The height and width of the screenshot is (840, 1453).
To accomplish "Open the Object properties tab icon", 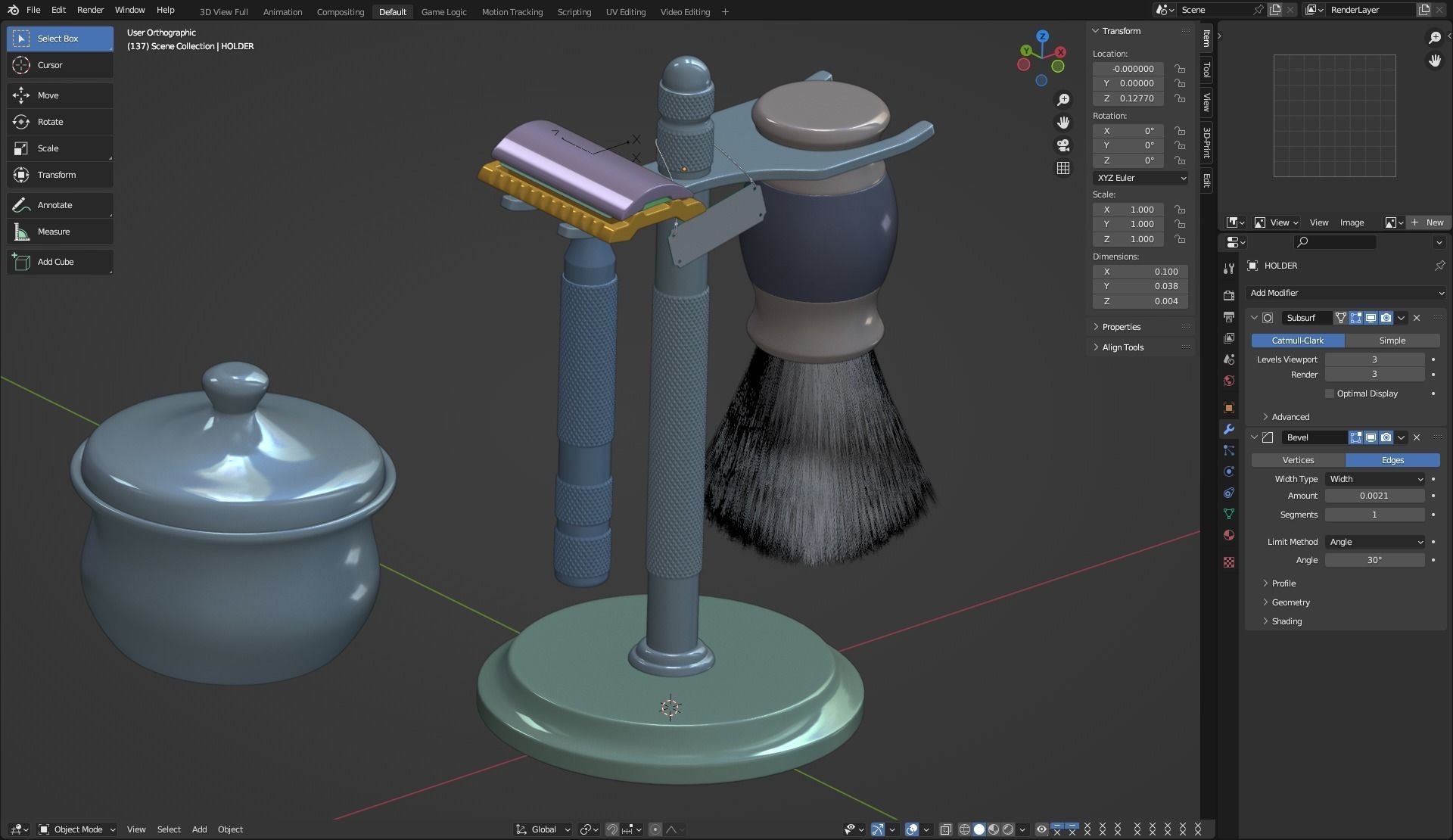I will pyautogui.click(x=1229, y=408).
